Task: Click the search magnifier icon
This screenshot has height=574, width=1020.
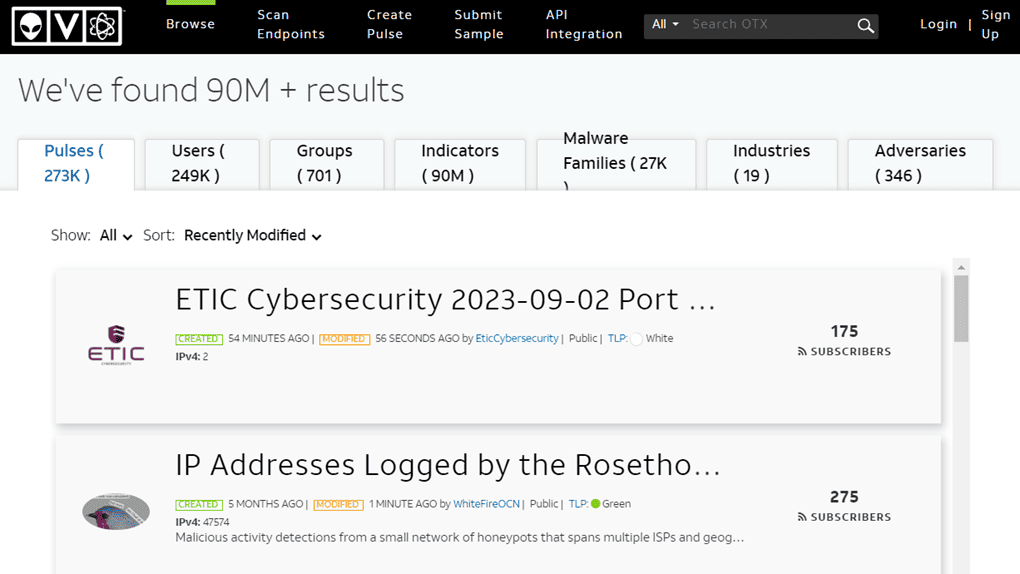Action: tap(865, 26)
